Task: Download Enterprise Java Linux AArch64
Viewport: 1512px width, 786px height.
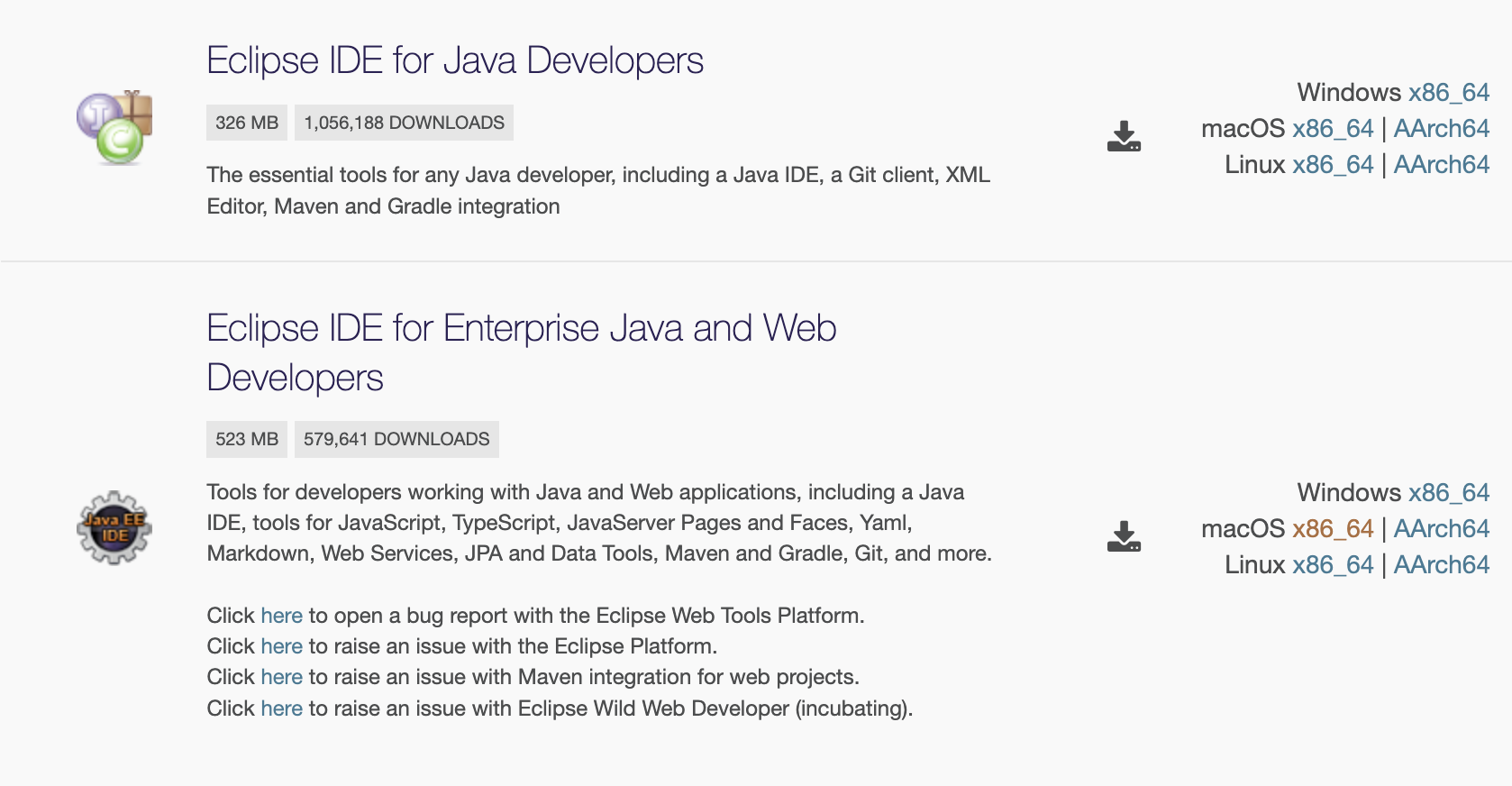Action: (x=1442, y=564)
